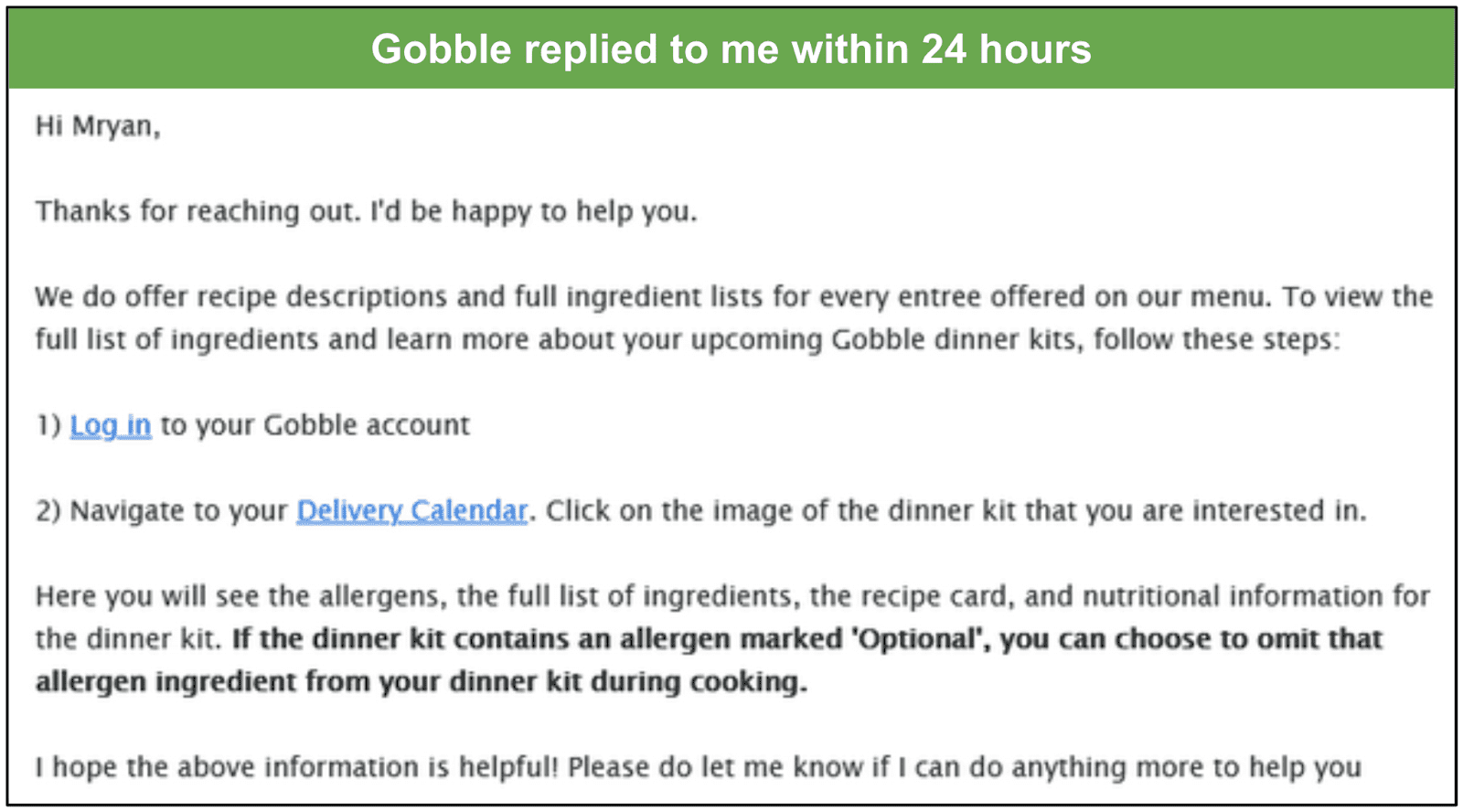
Task: Click '24 hours' in the banner
Action: (x=1006, y=49)
